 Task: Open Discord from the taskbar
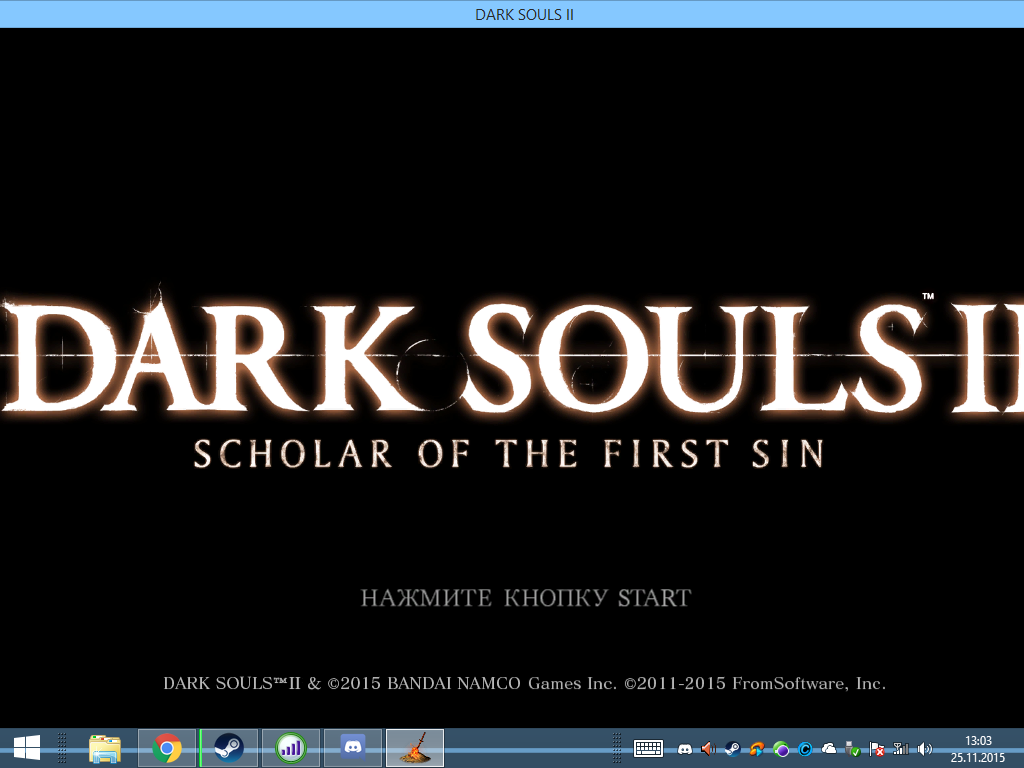tap(353, 748)
